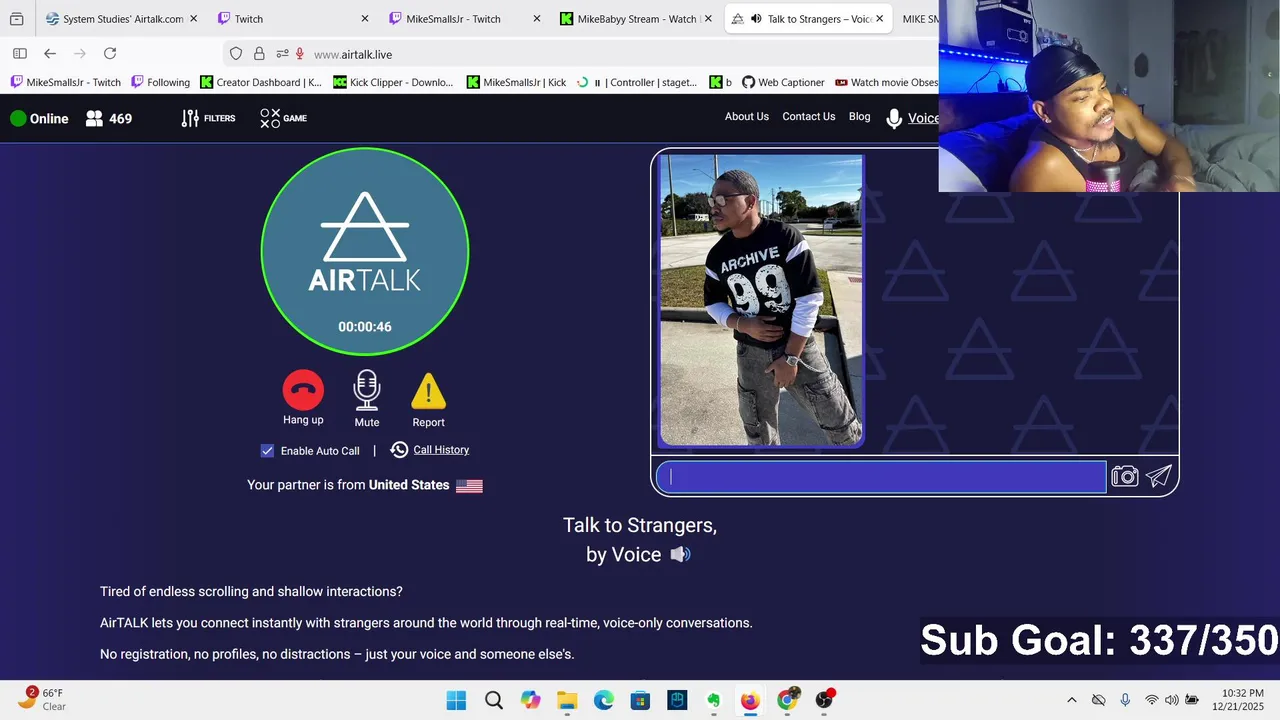Click the weather widget showing 66°F
This screenshot has height=720, width=1280.
pos(42,699)
